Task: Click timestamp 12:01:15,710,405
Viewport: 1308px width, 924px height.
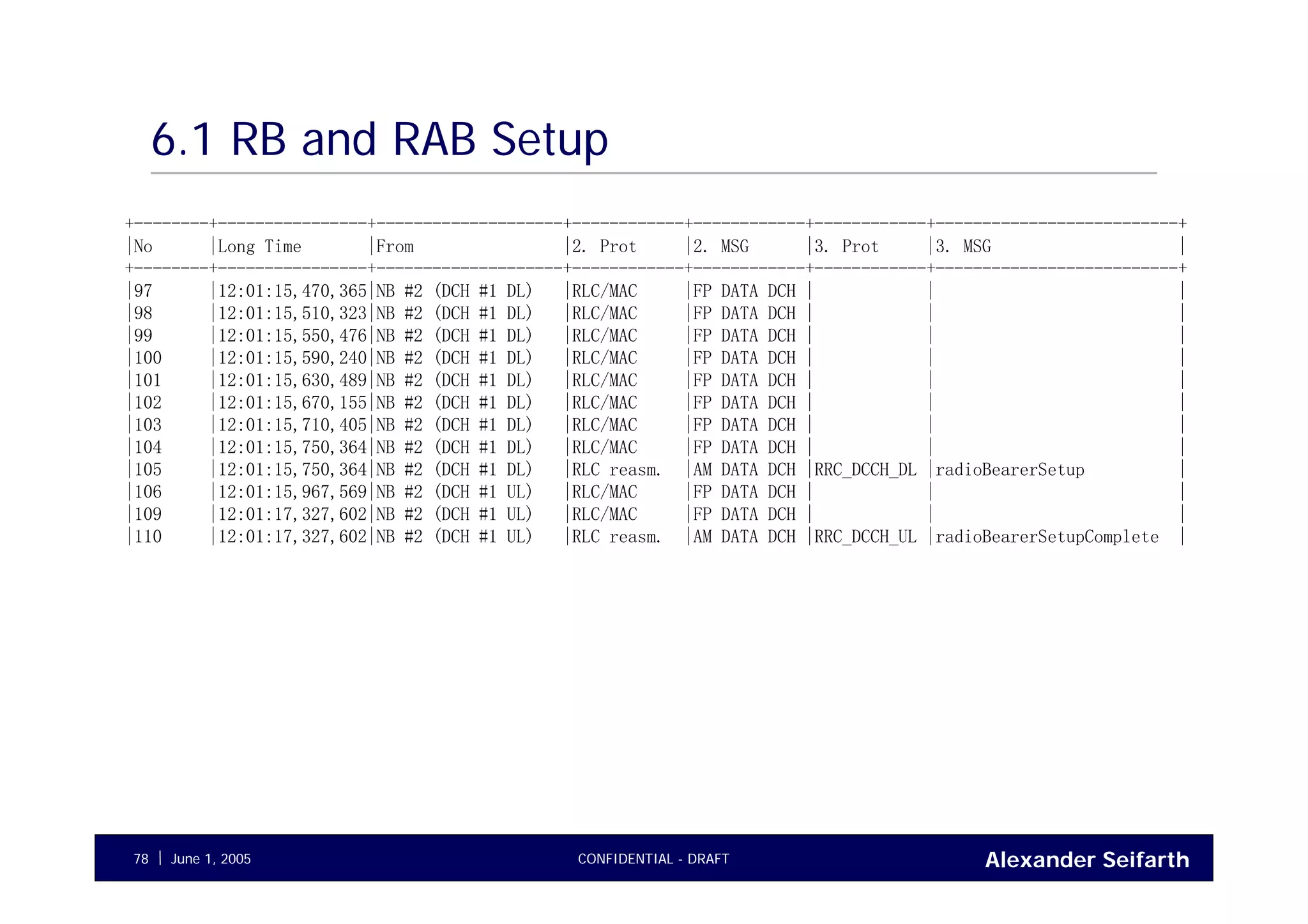Action: (293, 425)
